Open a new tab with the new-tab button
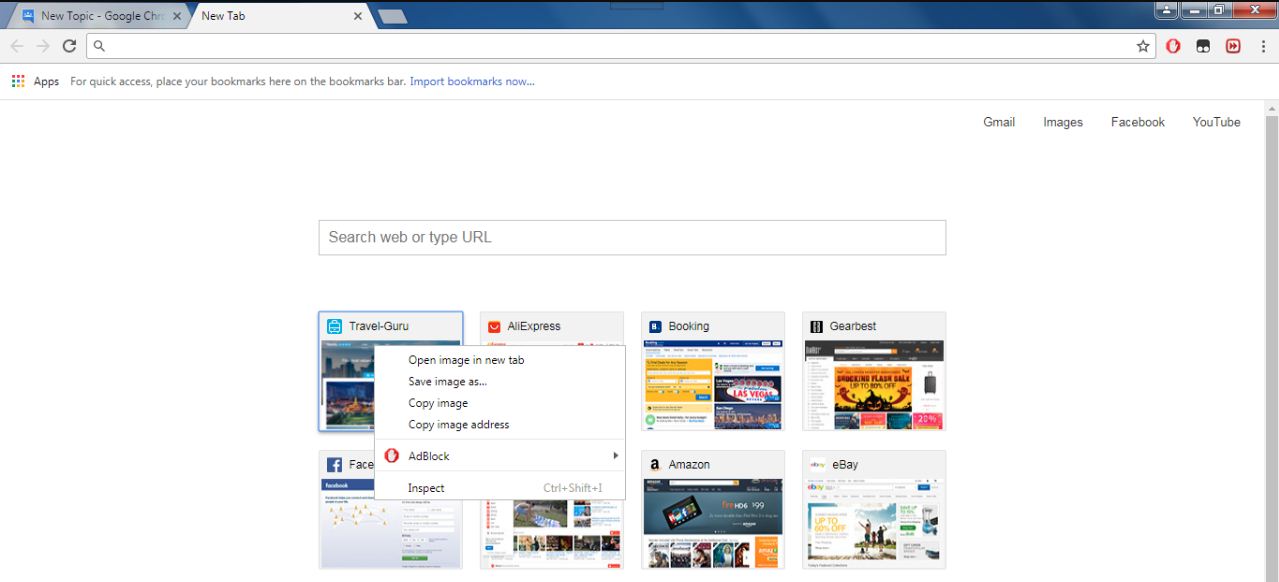1279x582 pixels. [392, 16]
